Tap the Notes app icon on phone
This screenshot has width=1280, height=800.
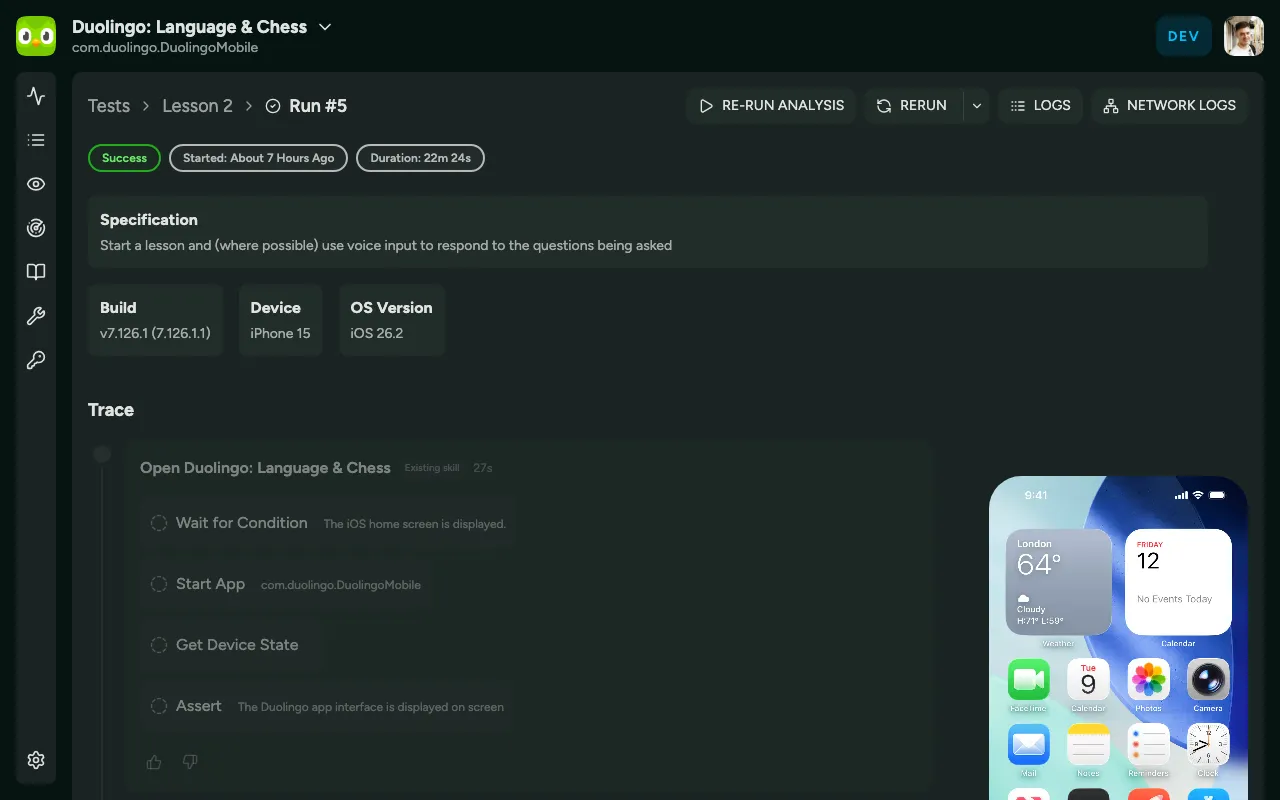pos(1088,745)
